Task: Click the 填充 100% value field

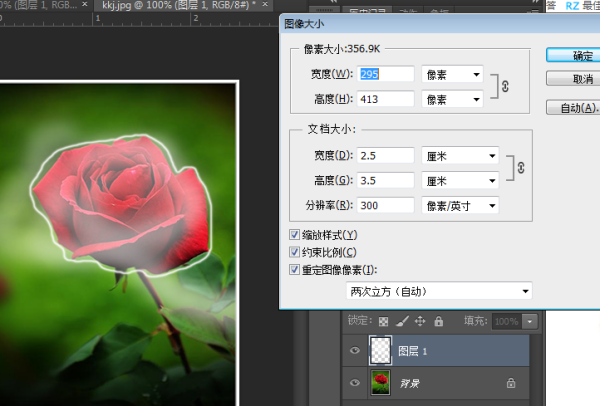Action: point(507,321)
